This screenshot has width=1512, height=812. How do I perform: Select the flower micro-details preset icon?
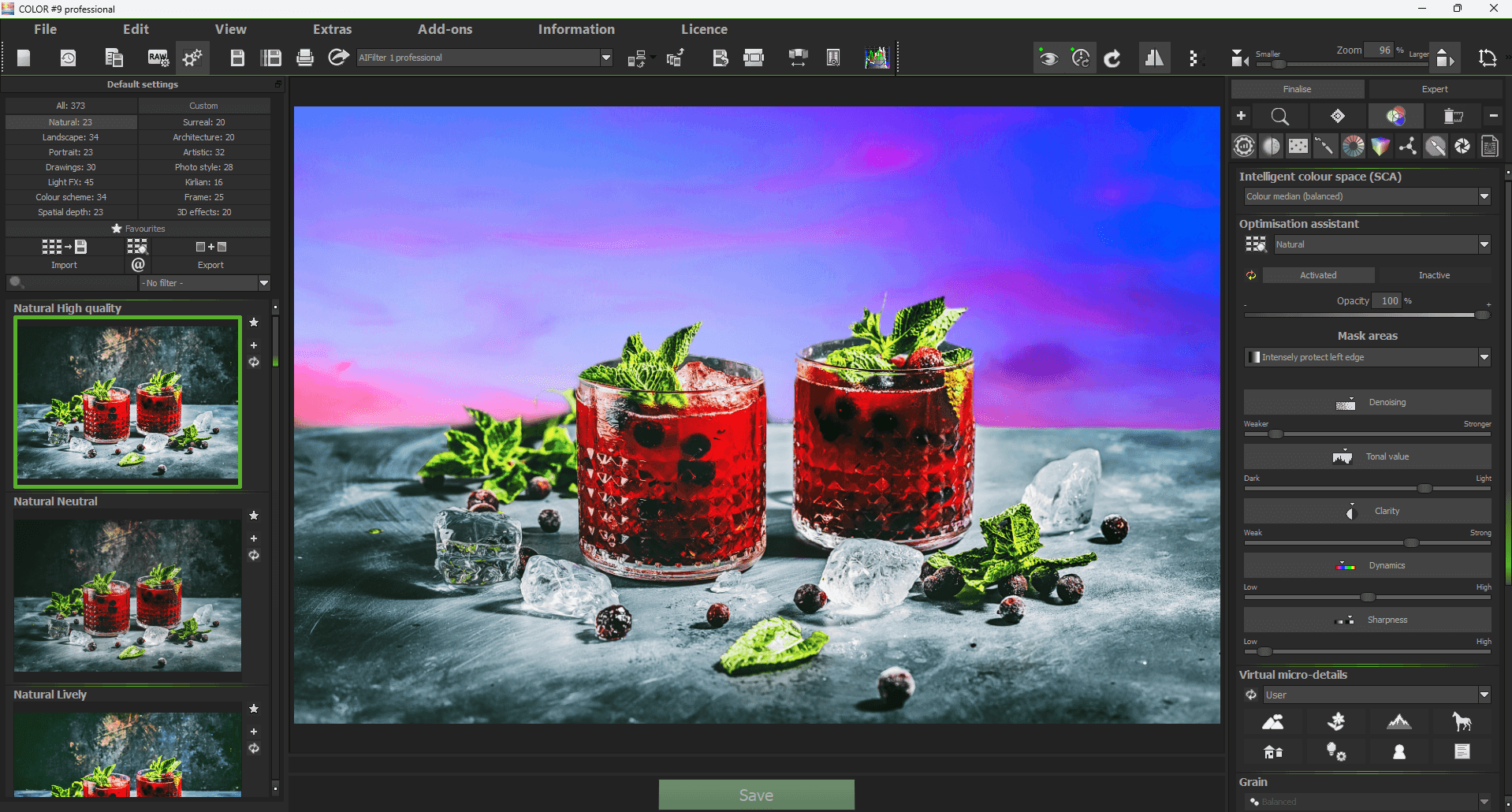pos(1336,721)
